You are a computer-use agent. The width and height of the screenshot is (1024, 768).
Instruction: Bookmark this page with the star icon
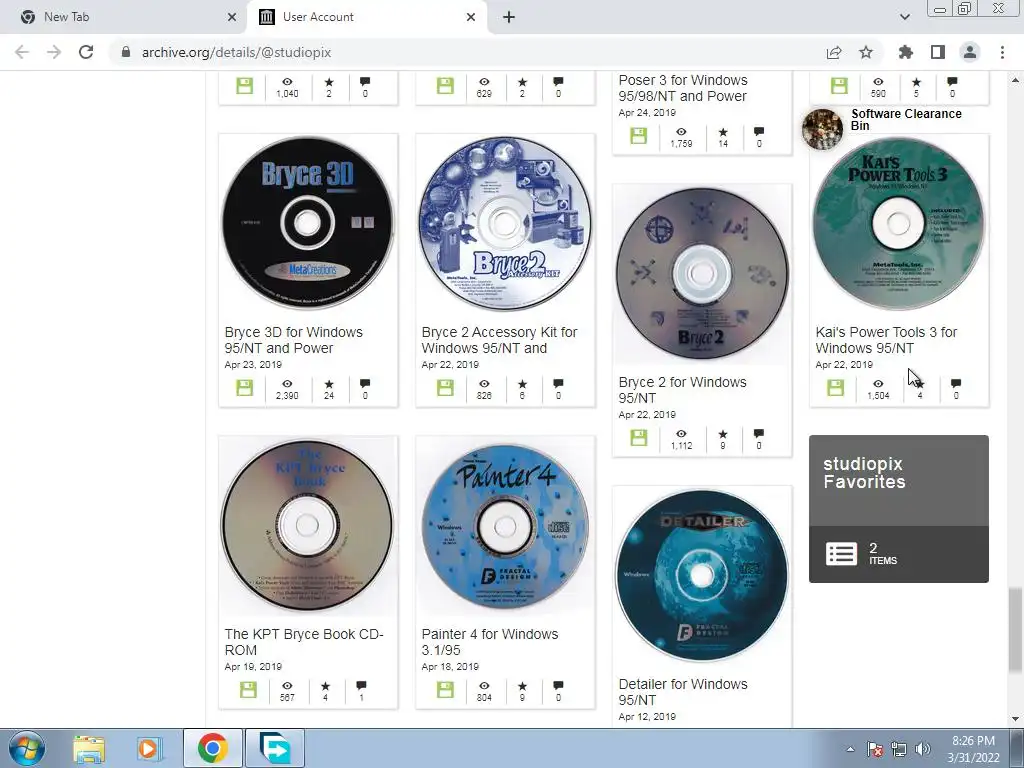point(866,52)
